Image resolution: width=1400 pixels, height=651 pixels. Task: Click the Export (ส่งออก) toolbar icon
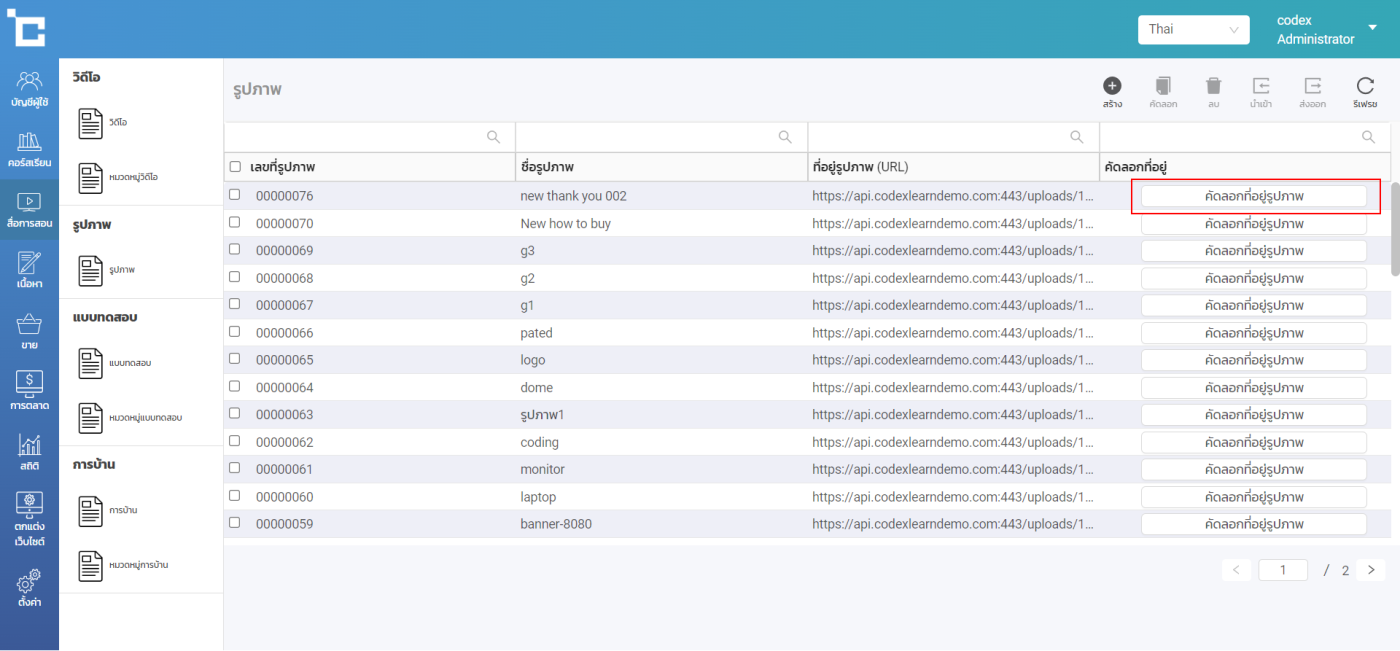tap(1312, 87)
